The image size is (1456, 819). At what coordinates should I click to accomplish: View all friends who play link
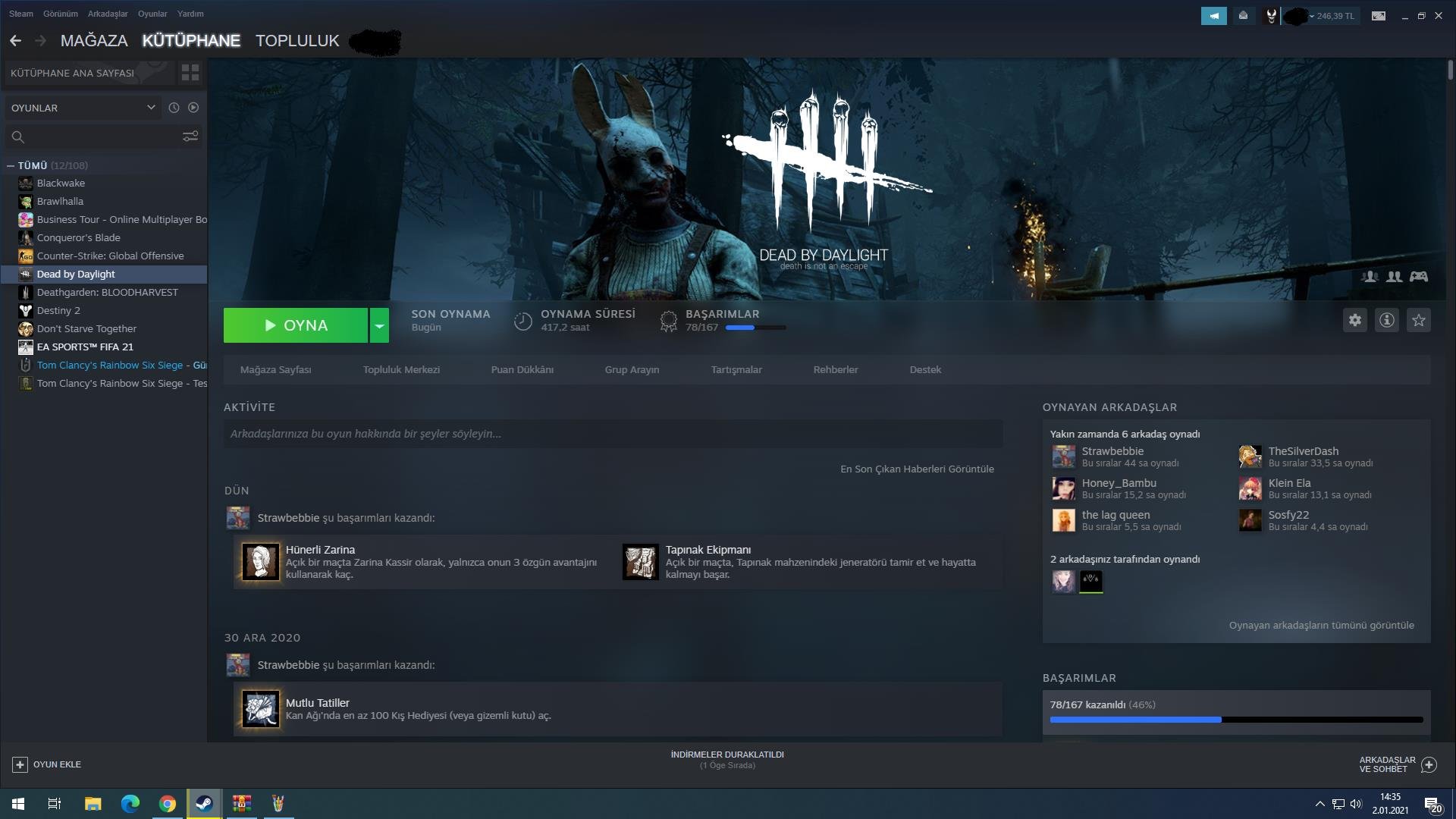(1321, 625)
